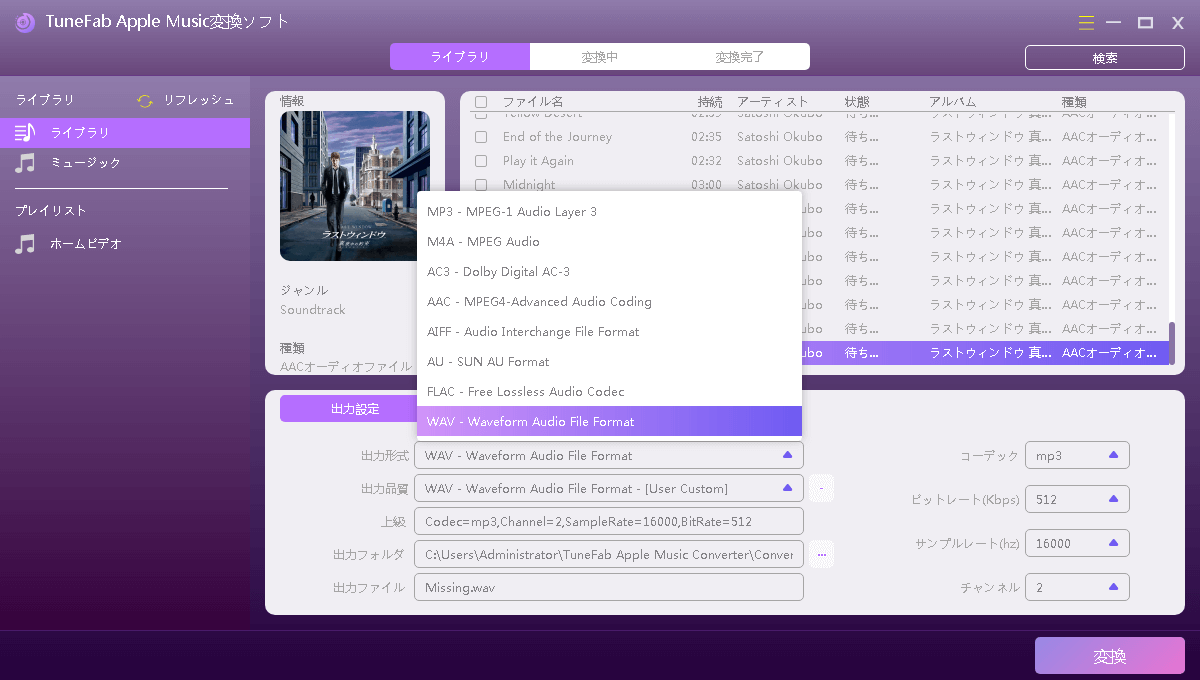Select the End of the Journey track name

coord(557,137)
